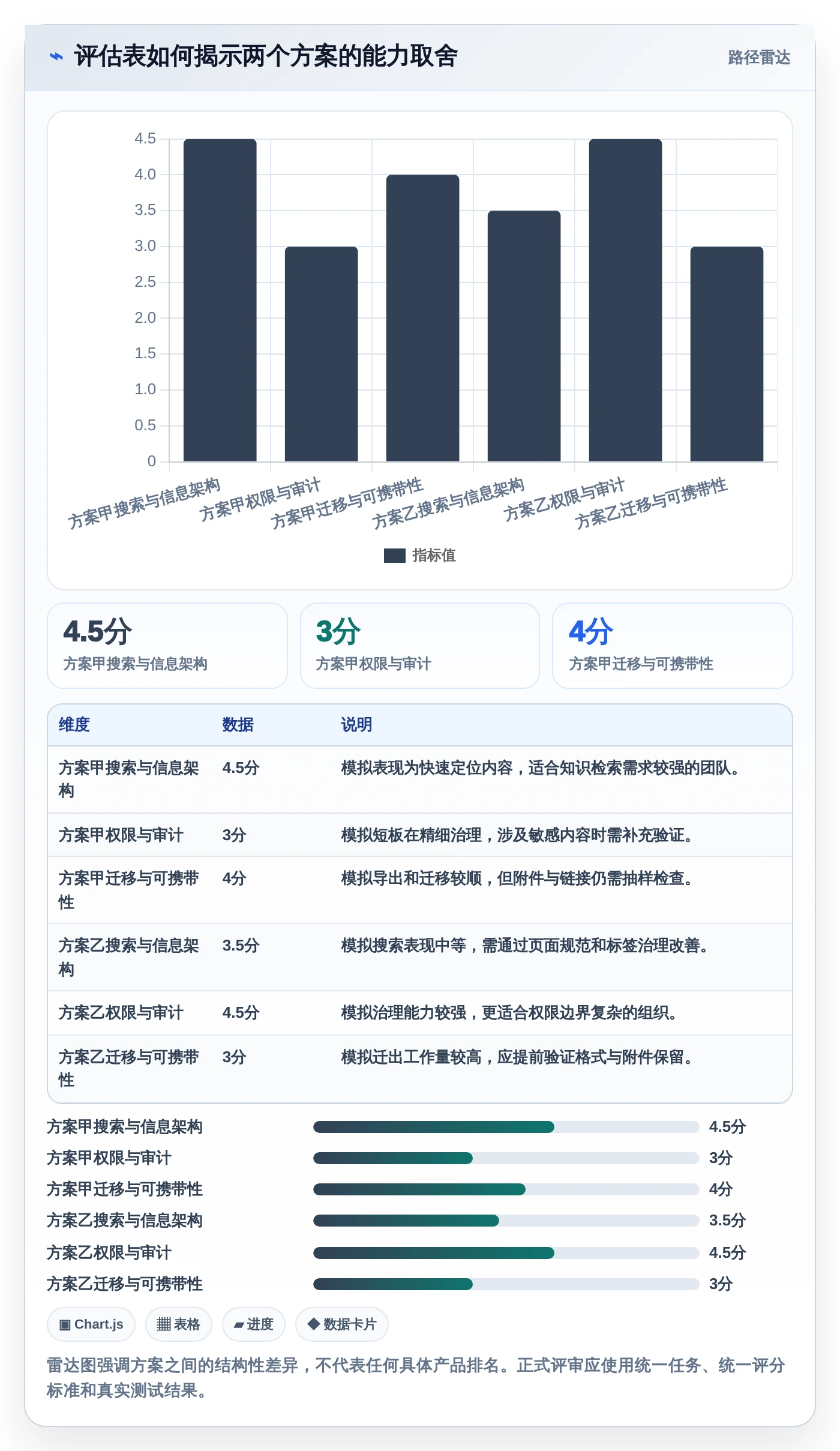Click the 指标值 legend text

tap(434, 556)
